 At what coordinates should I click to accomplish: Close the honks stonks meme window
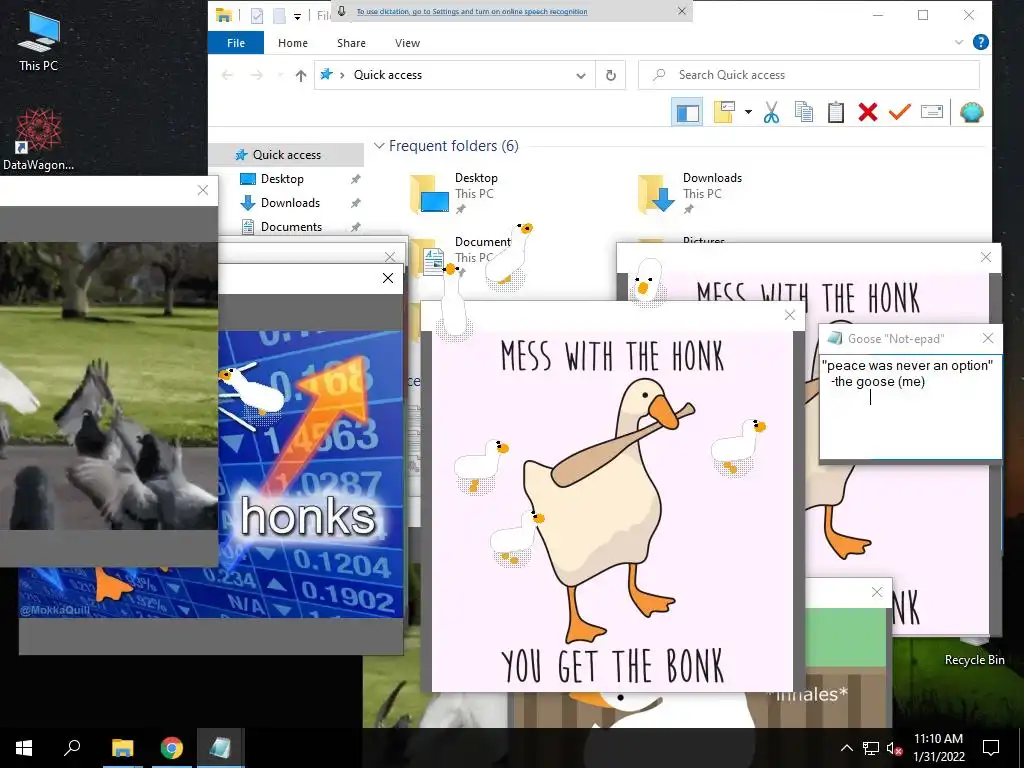coord(388,278)
